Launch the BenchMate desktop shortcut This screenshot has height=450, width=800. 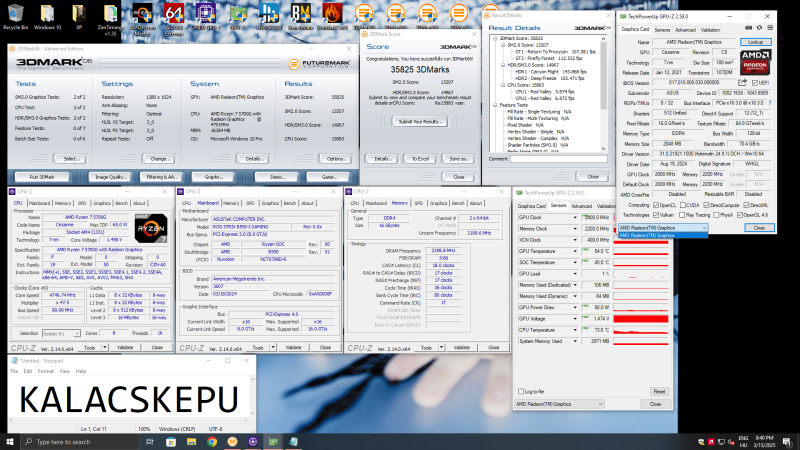[x=301, y=16]
